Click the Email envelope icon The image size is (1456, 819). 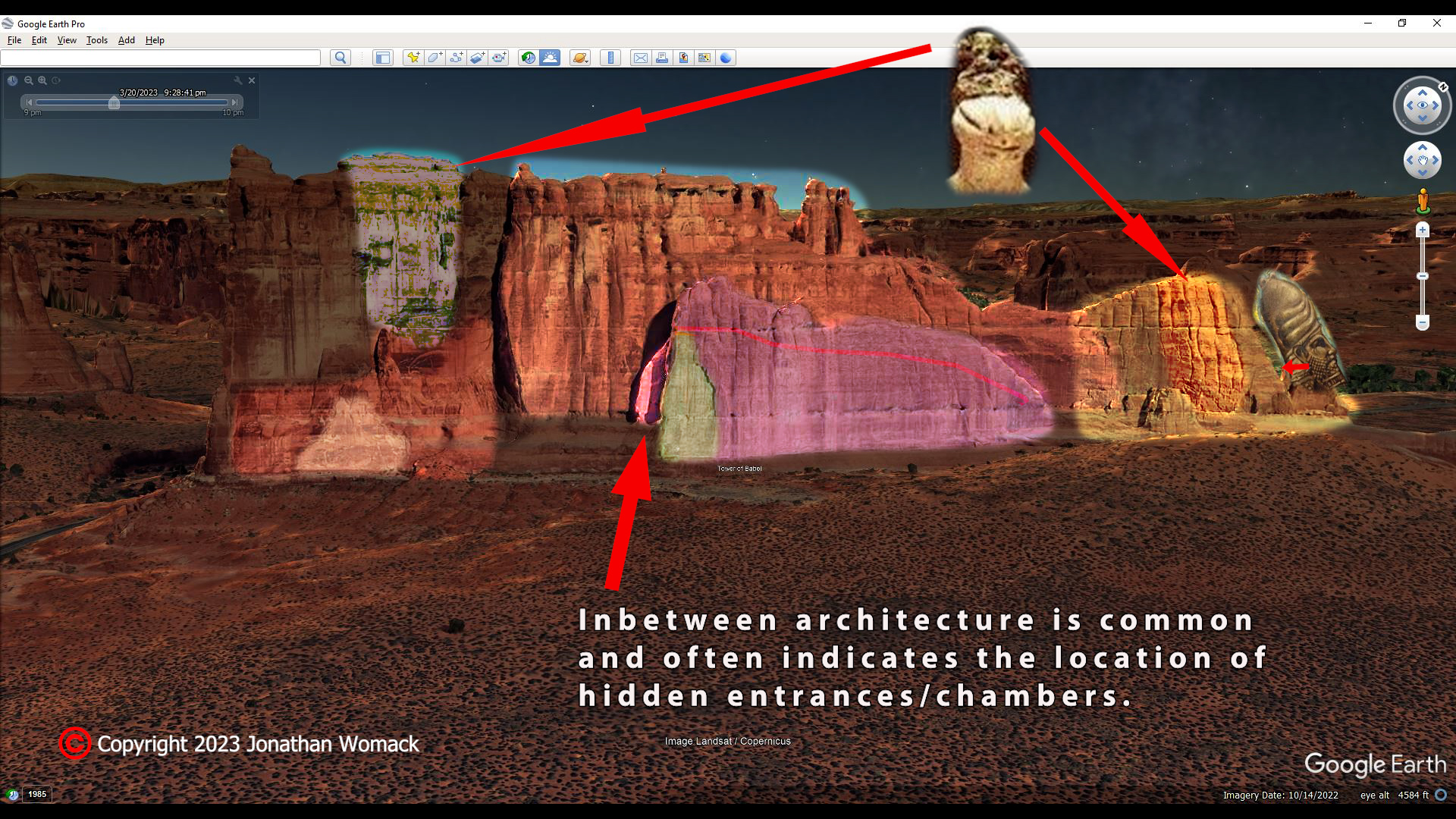(641, 58)
